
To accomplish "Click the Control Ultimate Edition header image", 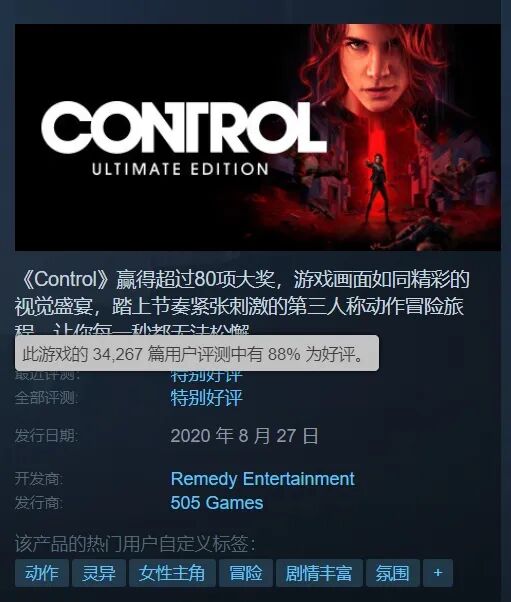I will tap(258, 137).
